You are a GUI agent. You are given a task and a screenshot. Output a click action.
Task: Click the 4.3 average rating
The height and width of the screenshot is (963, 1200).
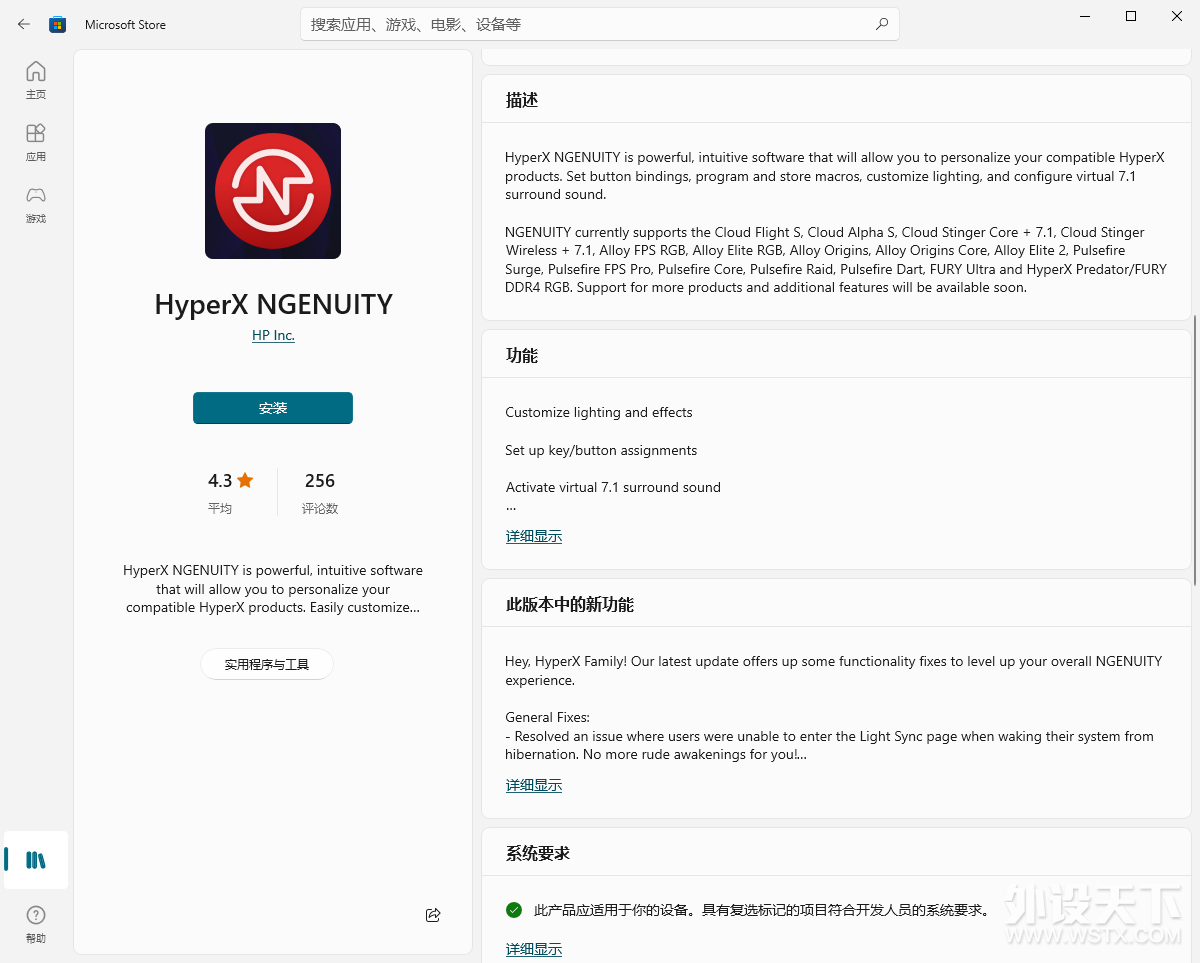(231, 493)
